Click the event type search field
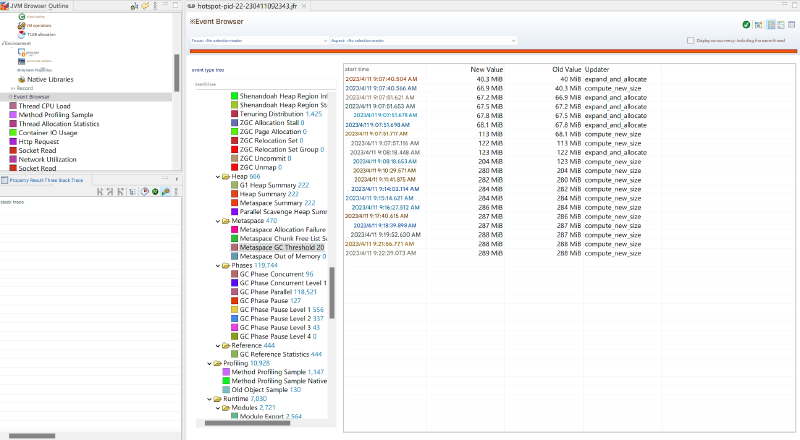 260,84
